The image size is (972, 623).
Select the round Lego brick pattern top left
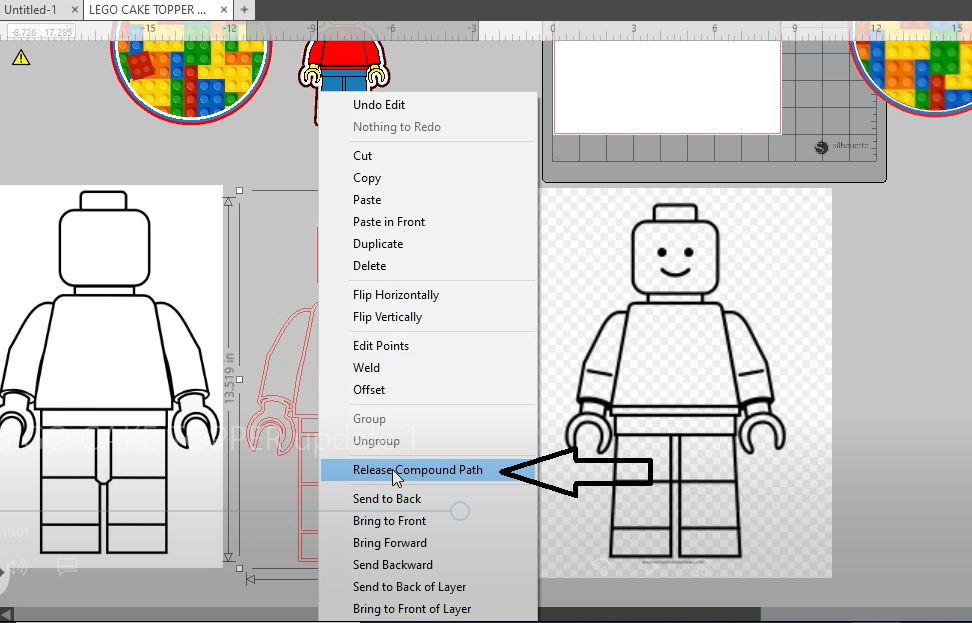click(x=191, y=73)
